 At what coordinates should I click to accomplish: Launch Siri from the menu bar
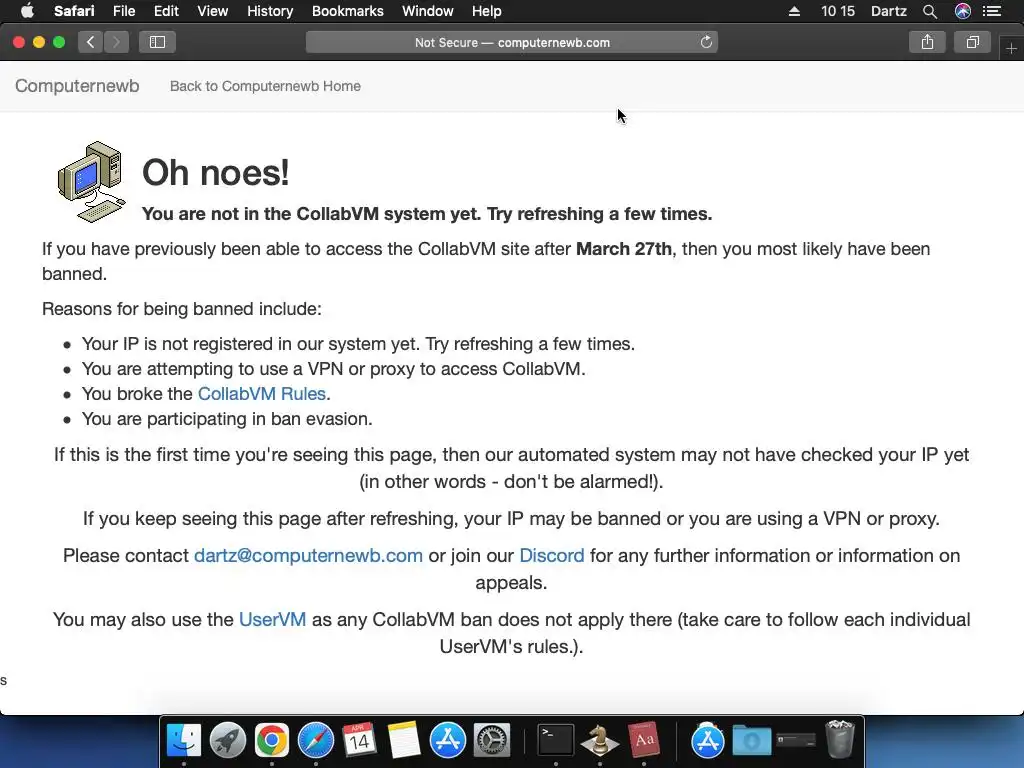tap(963, 11)
